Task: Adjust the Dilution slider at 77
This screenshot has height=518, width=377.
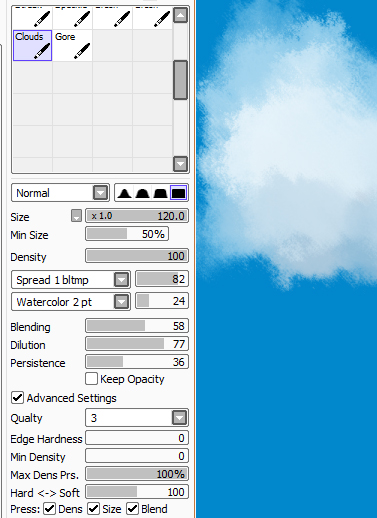Action: pyautogui.click(x=137, y=344)
